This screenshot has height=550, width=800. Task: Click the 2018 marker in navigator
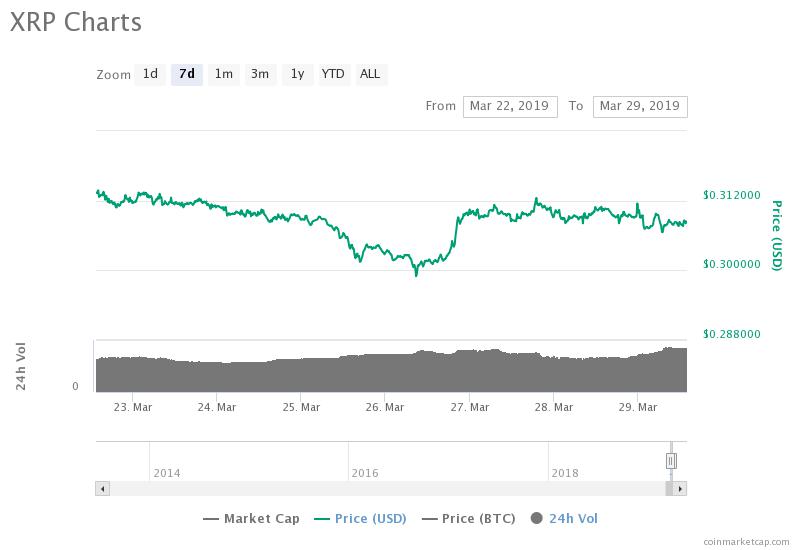[565, 473]
